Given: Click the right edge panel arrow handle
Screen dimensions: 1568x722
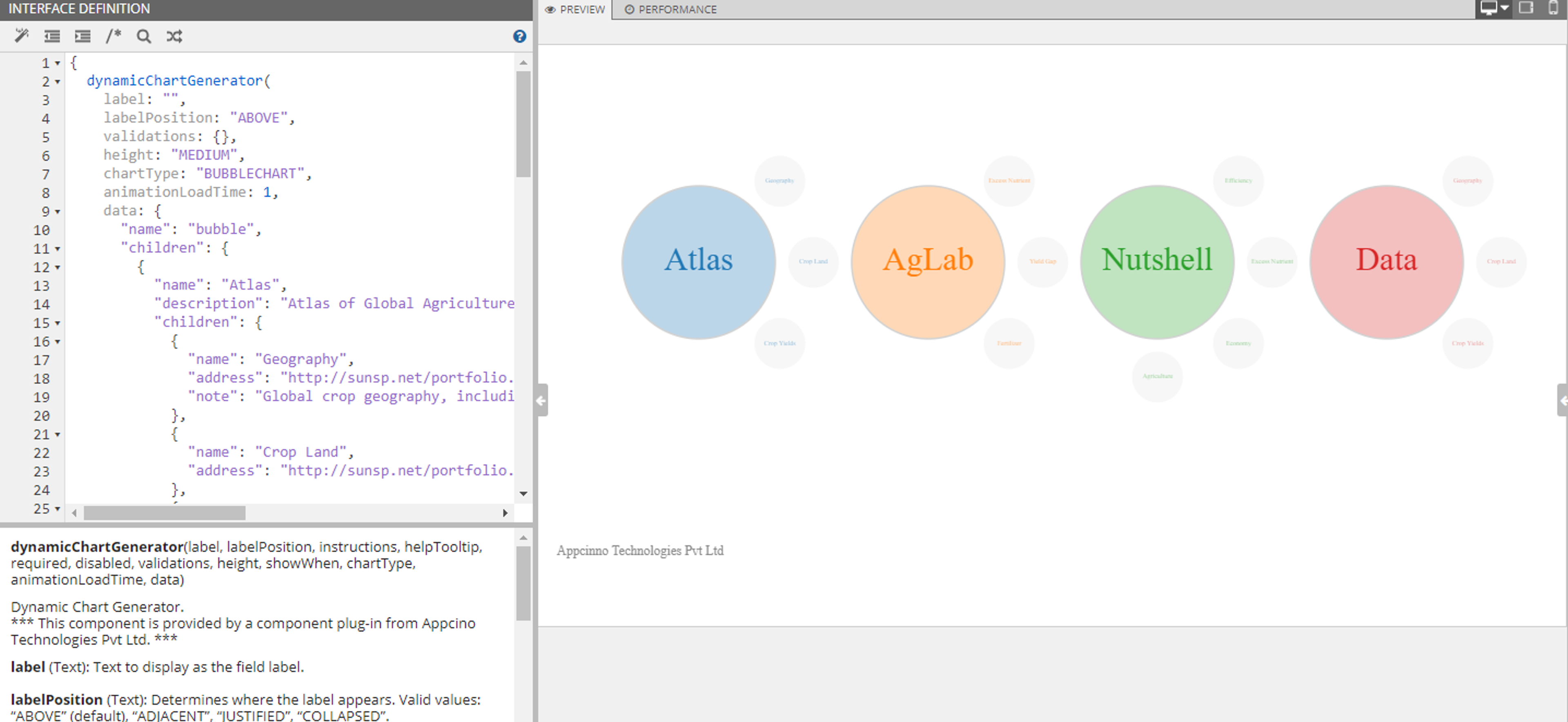Looking at the screenshot, I should [x=1563, y=400].
